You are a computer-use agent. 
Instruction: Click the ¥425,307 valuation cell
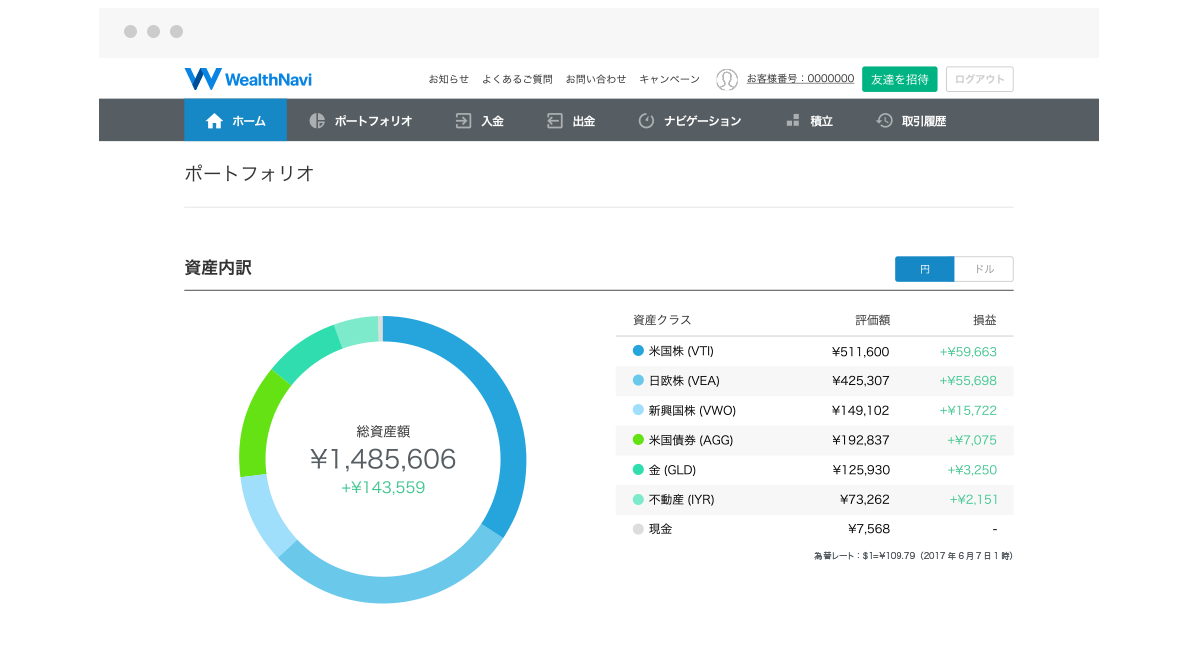pos(860,380)
